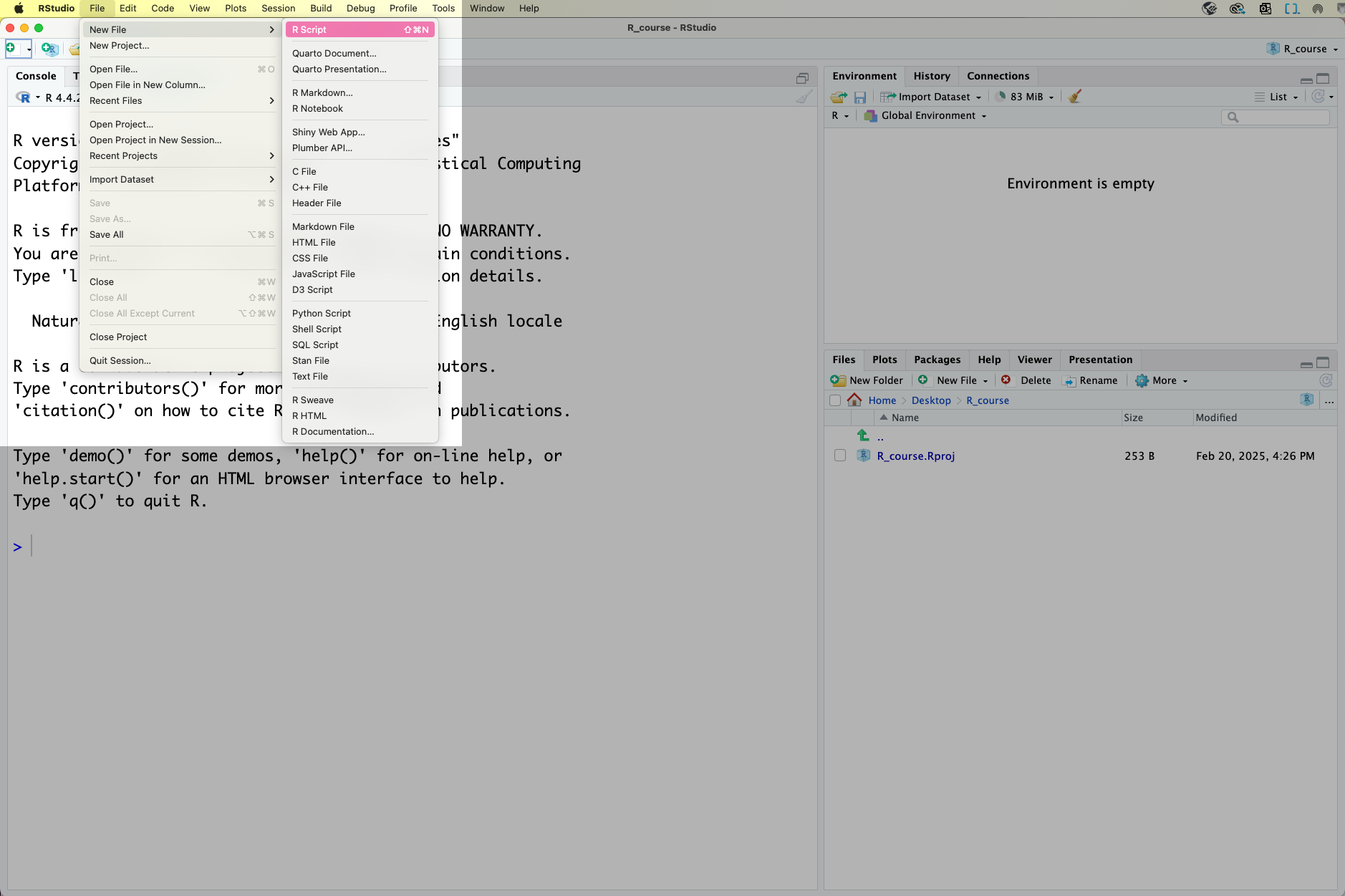Click the Delete red X icon
The width and height of the screenshot is (1345, 896).
pyautogui.click(x=1006, y=380)
